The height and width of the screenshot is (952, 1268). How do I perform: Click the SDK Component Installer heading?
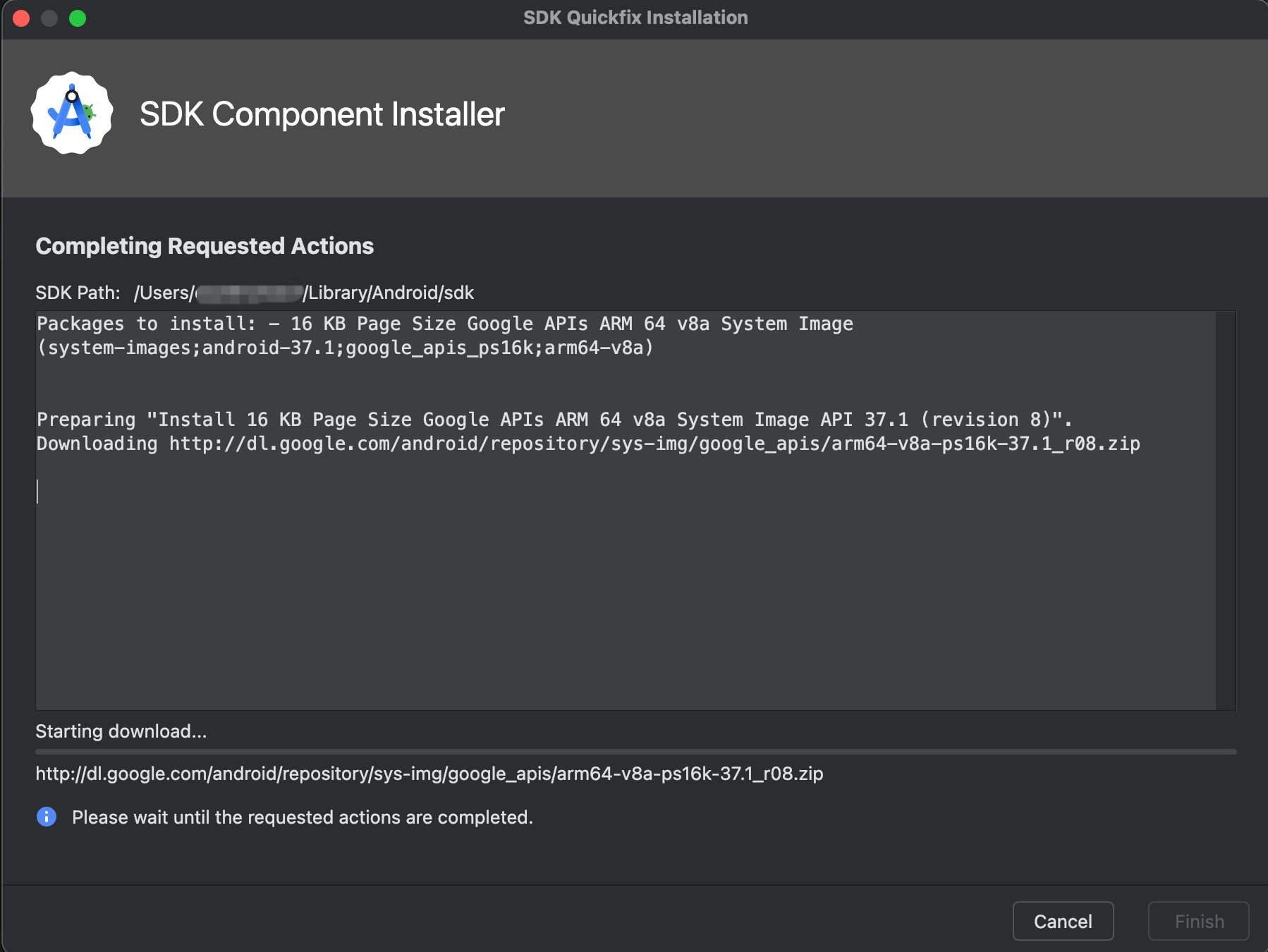point(322,114)
